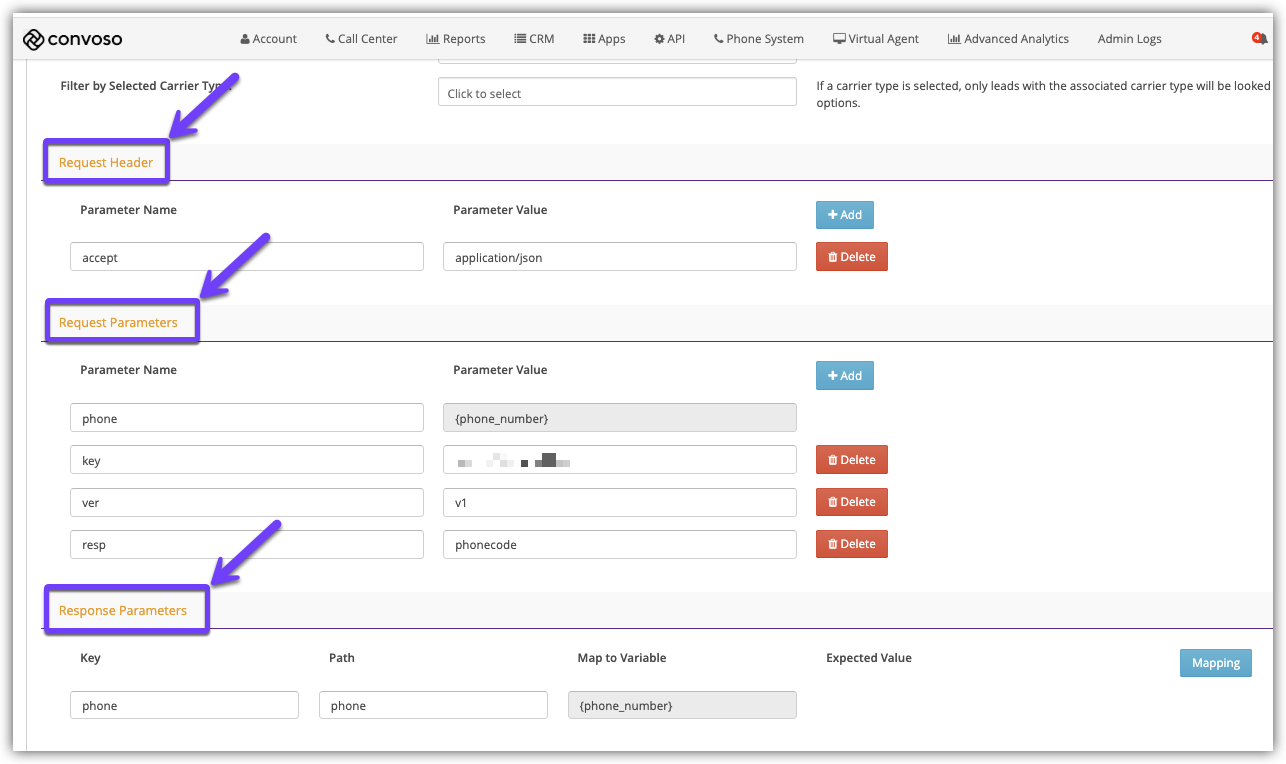Image resolution: width=1286 pixels, height=764 pixels.
Task: Open the Virtual Agent menu
Action: (x=876, y=39)
